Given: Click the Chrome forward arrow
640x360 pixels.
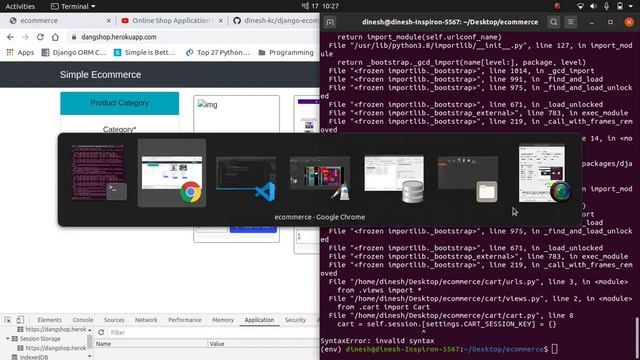Looking at the screenshot, I should point(25,37).
